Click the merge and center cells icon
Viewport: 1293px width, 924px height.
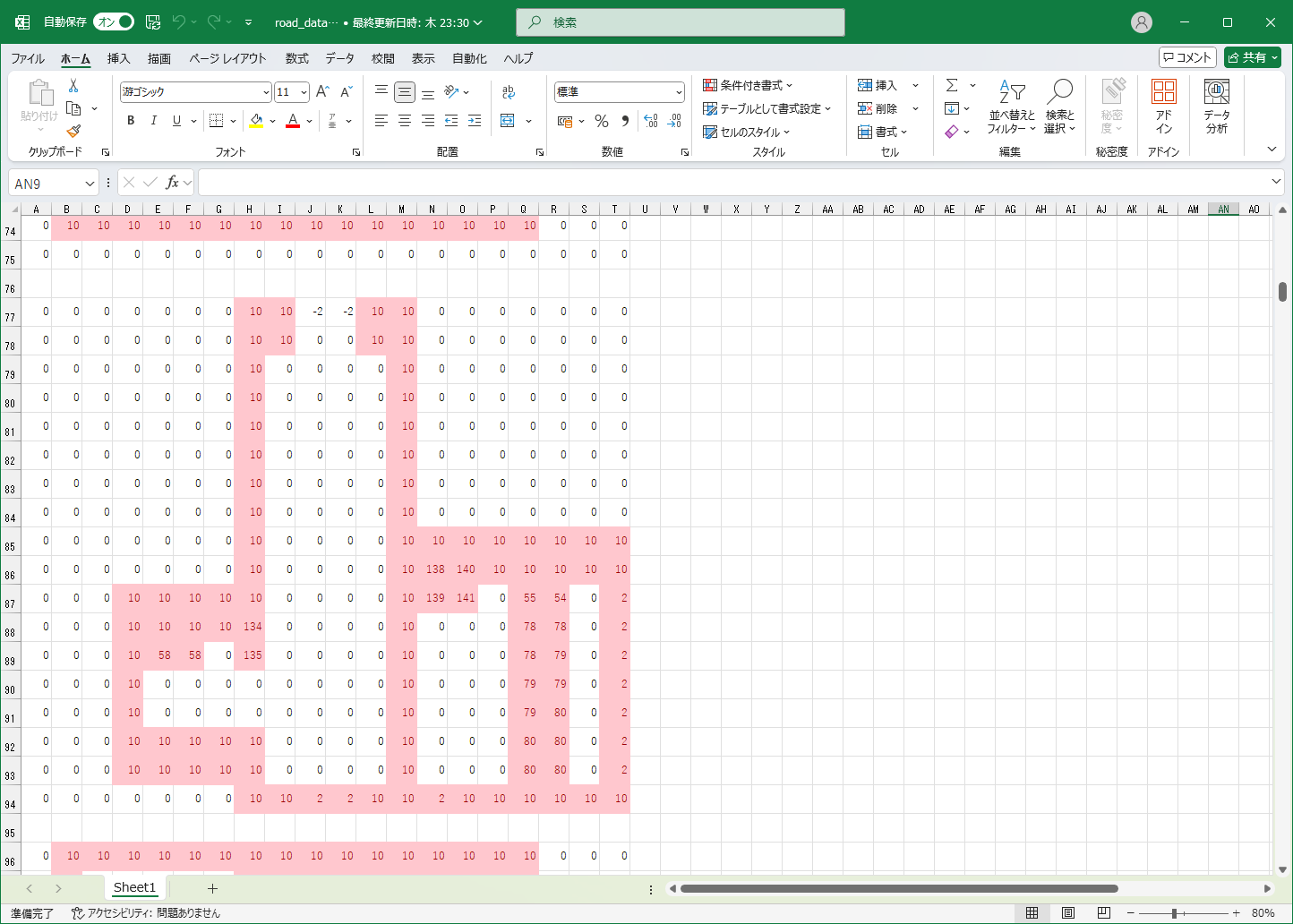point(508,121)
